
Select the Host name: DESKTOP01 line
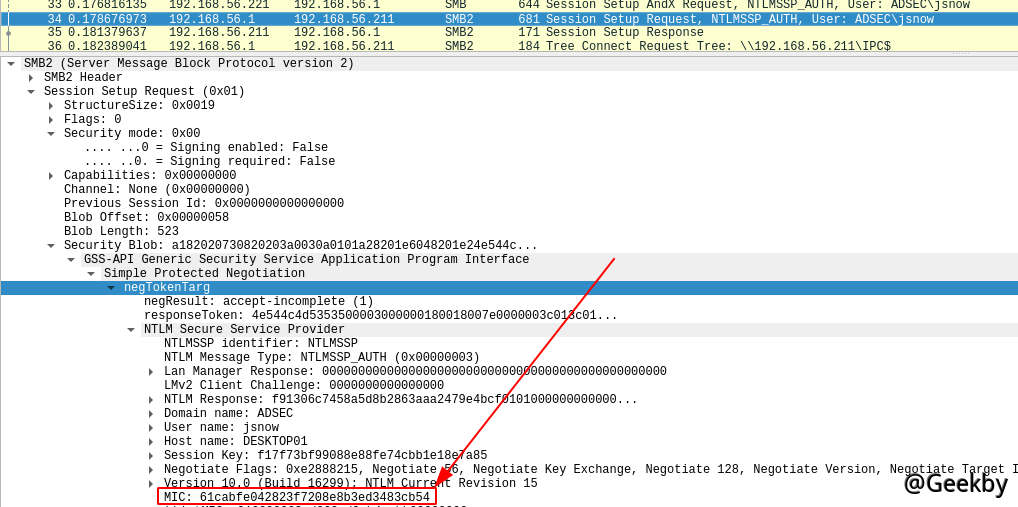click(235, 442)
